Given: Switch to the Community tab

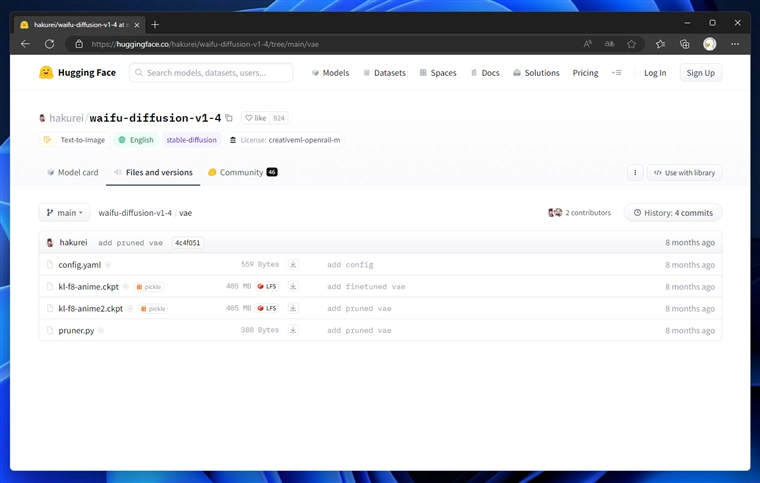Looking at the screenshot, I should click(x=242, y=172).
